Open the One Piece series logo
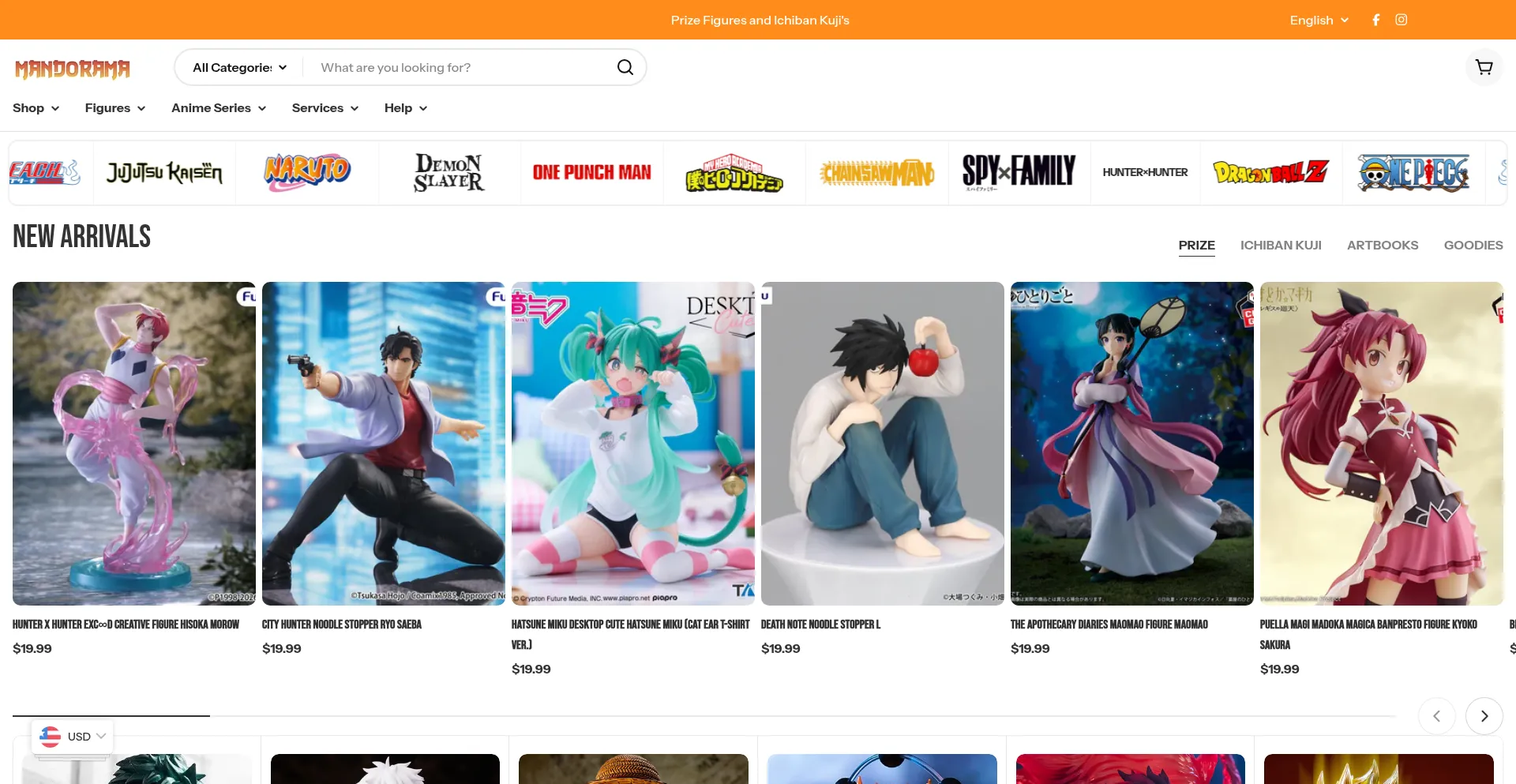Screen dimensions: 1516x784 [1413, 173]
